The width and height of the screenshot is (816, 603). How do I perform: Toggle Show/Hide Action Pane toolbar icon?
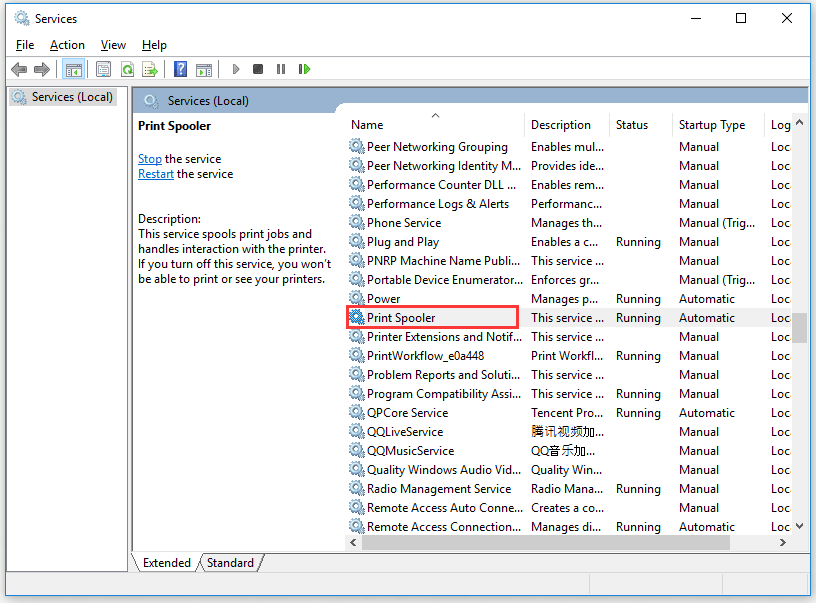point(203,69)
